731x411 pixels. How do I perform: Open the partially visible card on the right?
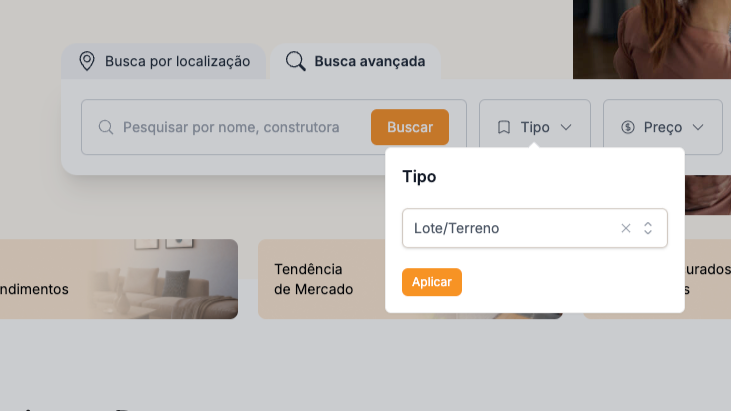pos(708,279)
